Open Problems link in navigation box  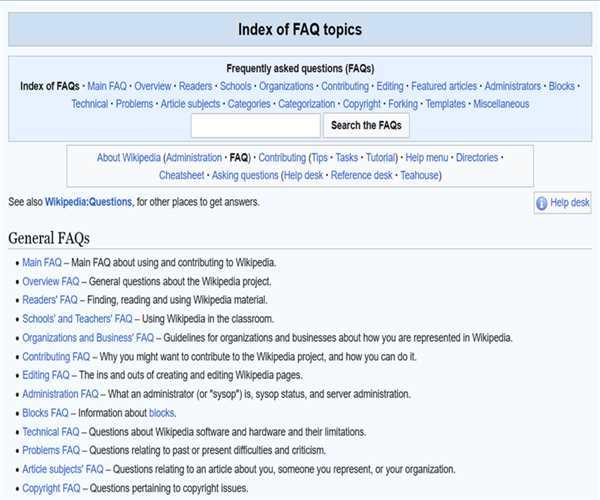pos(134,104)
